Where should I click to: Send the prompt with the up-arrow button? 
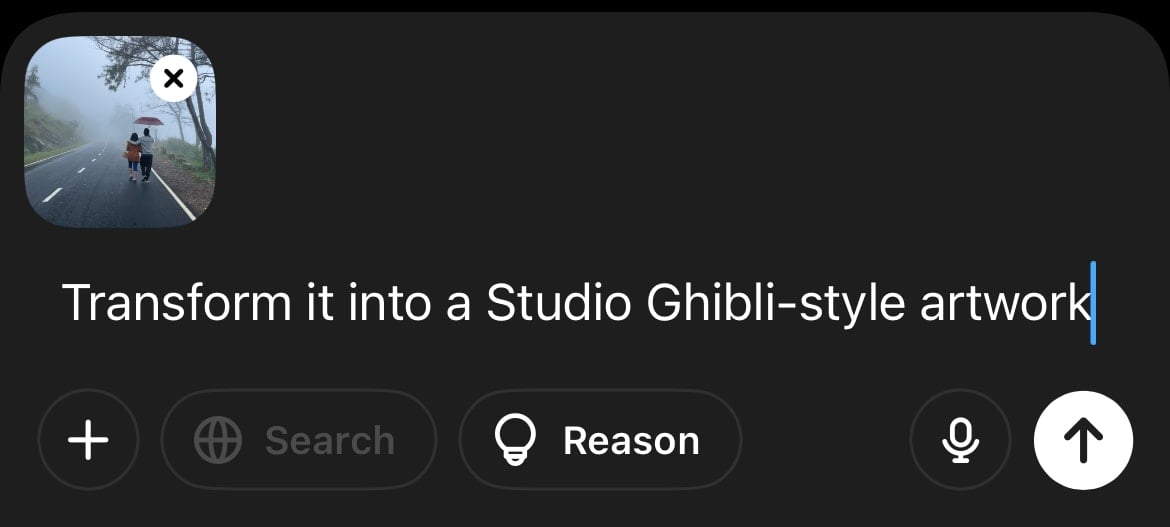point(1083,440)
